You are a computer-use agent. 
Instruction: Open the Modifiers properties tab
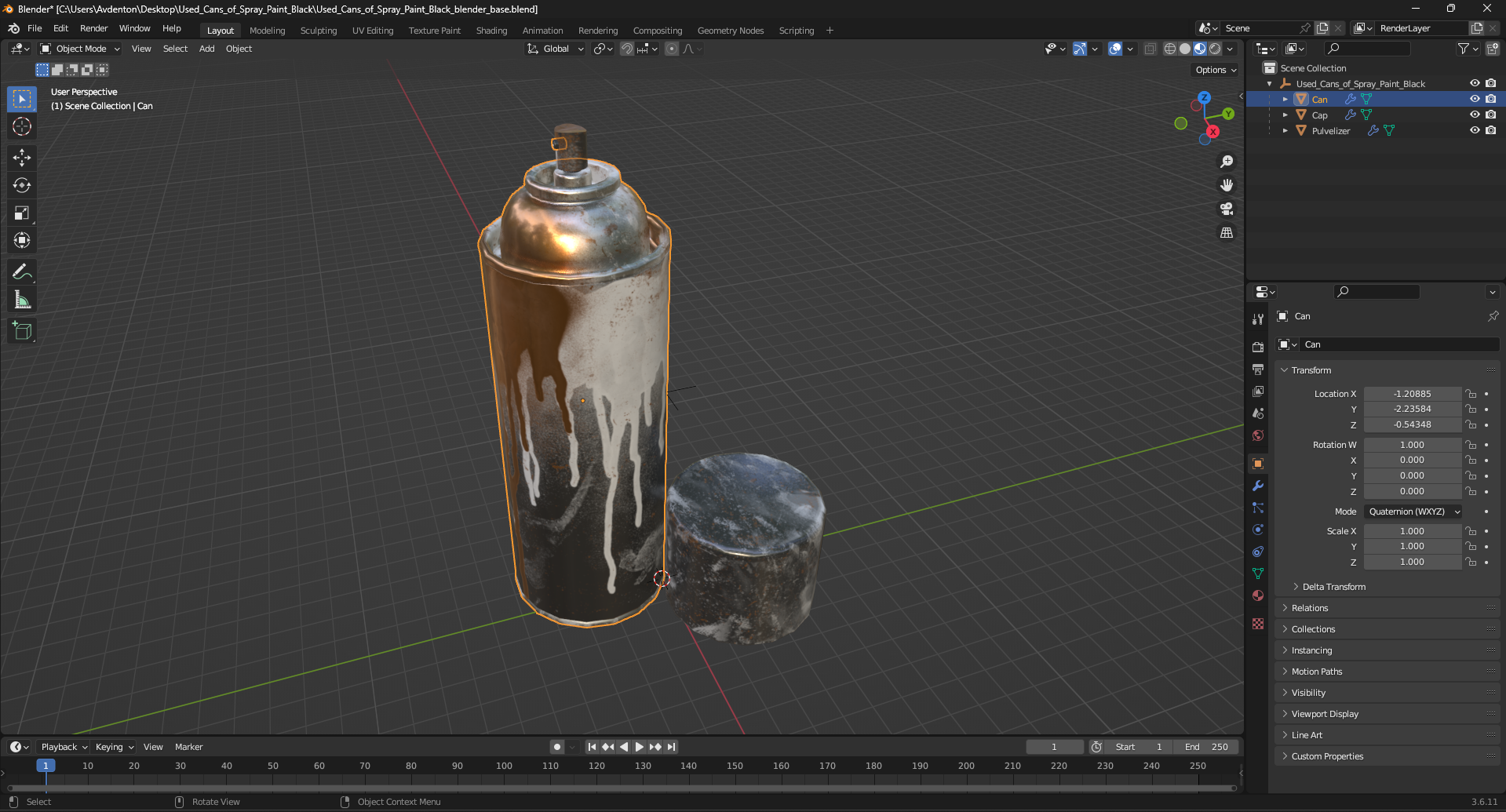tap(1258, 486)
